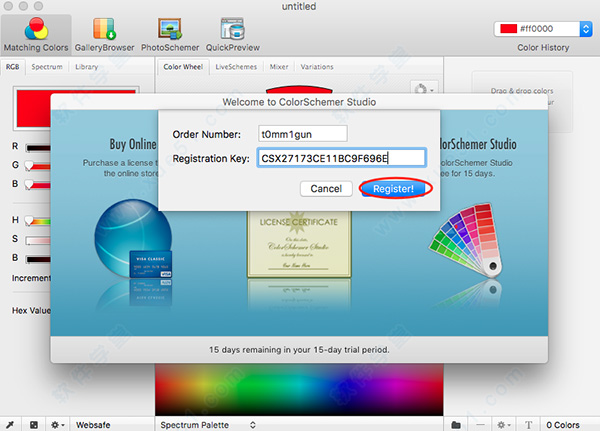Click the 0 Colors status text
This screenshot has height=431, width=600.
click(562, 425)
